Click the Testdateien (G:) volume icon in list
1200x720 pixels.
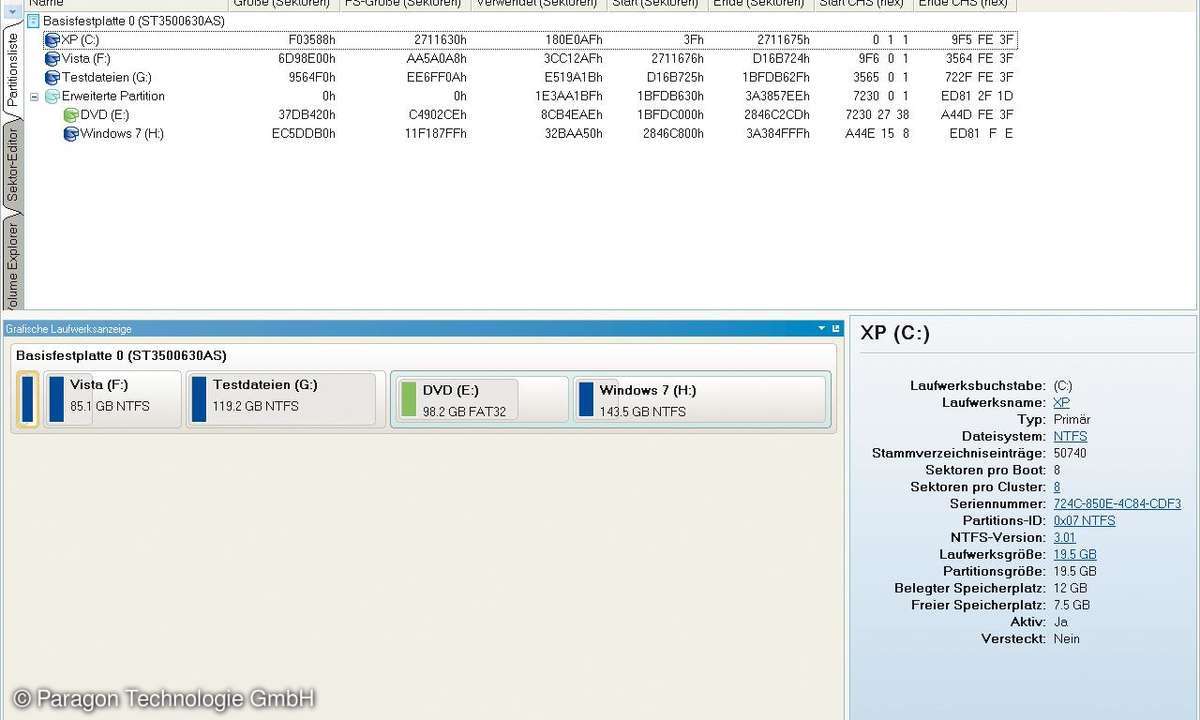tap(52, 77)
